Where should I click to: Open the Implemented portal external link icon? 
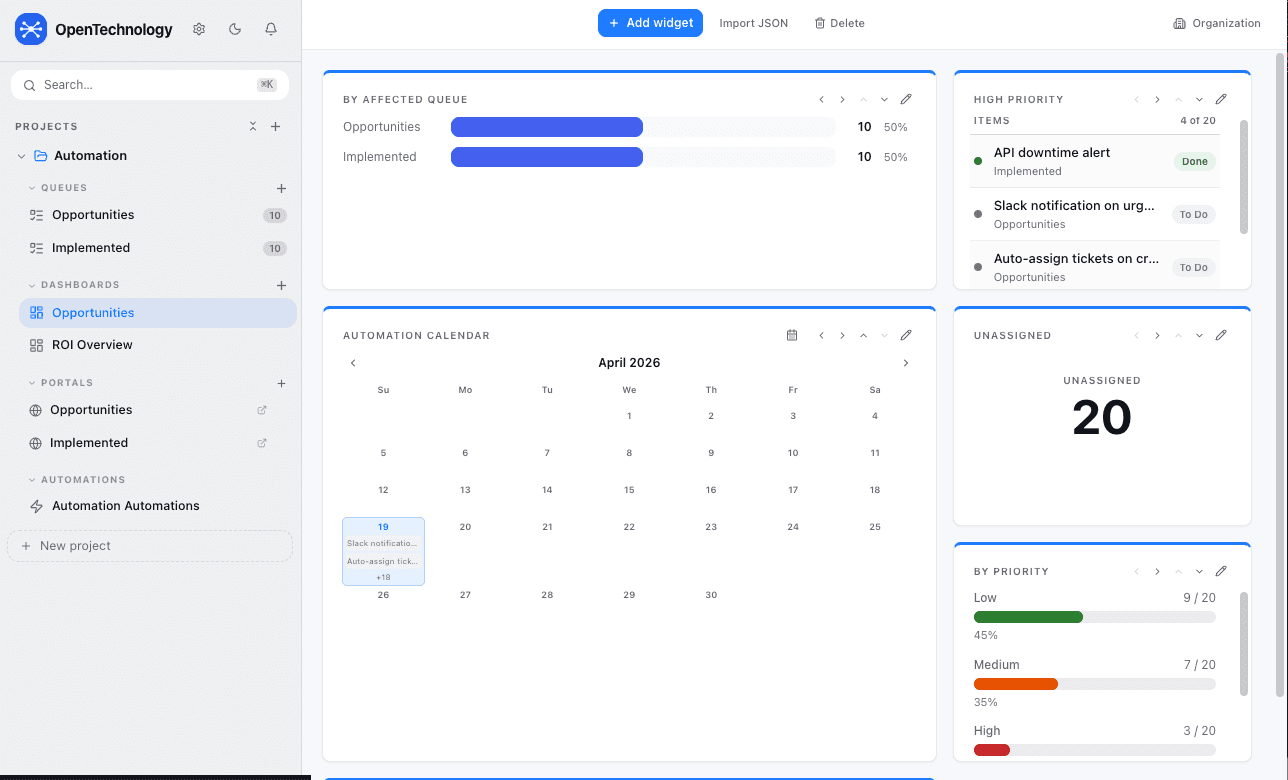click(262, 443)
